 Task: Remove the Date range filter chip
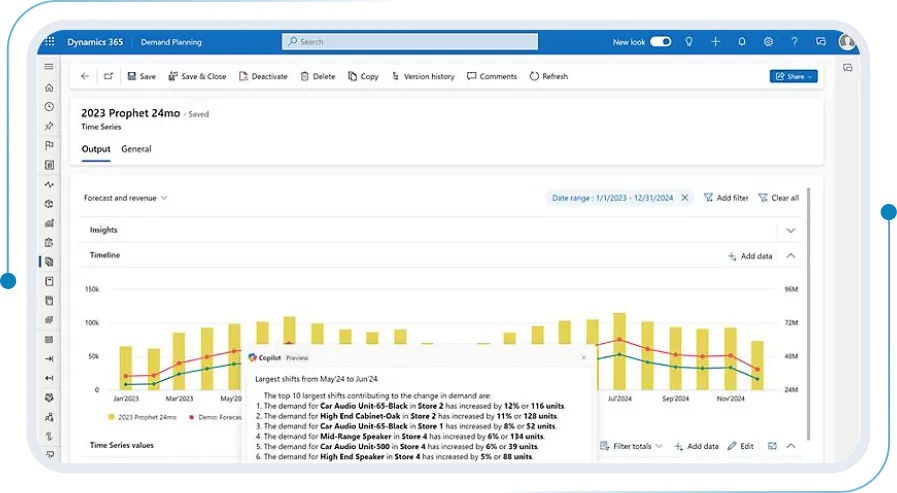coord(685,198)
